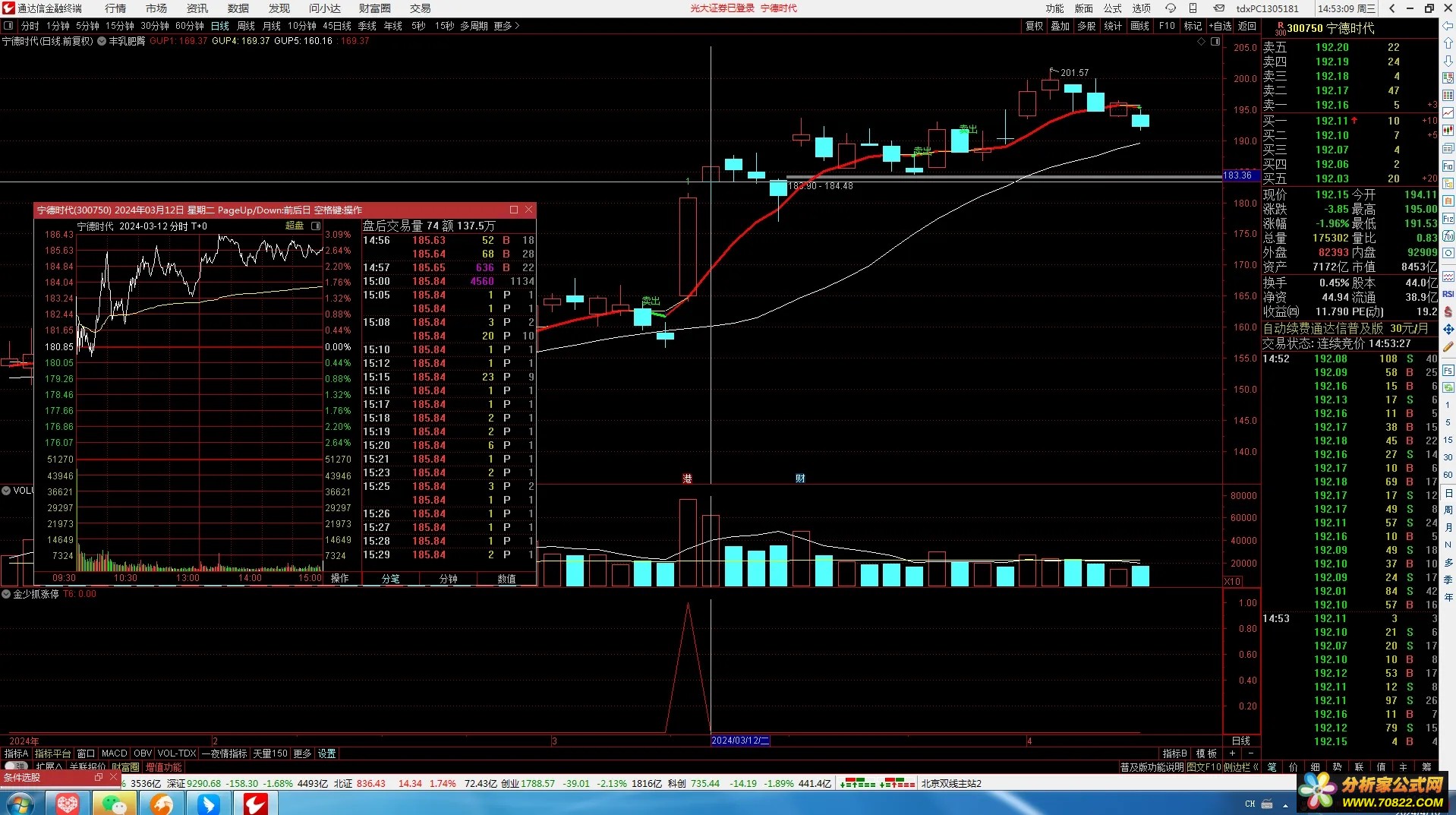Screen dimensions: 1456x815
Task: Click the diamond icon at chart top-right
Action: tap(1201, 42)
